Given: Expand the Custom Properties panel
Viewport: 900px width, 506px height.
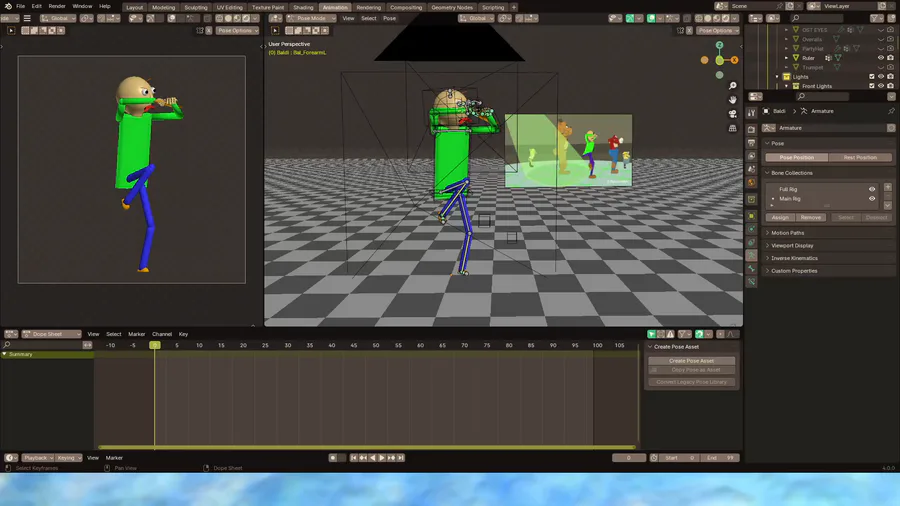Looking at the screenshot, I should click(767, 271).
